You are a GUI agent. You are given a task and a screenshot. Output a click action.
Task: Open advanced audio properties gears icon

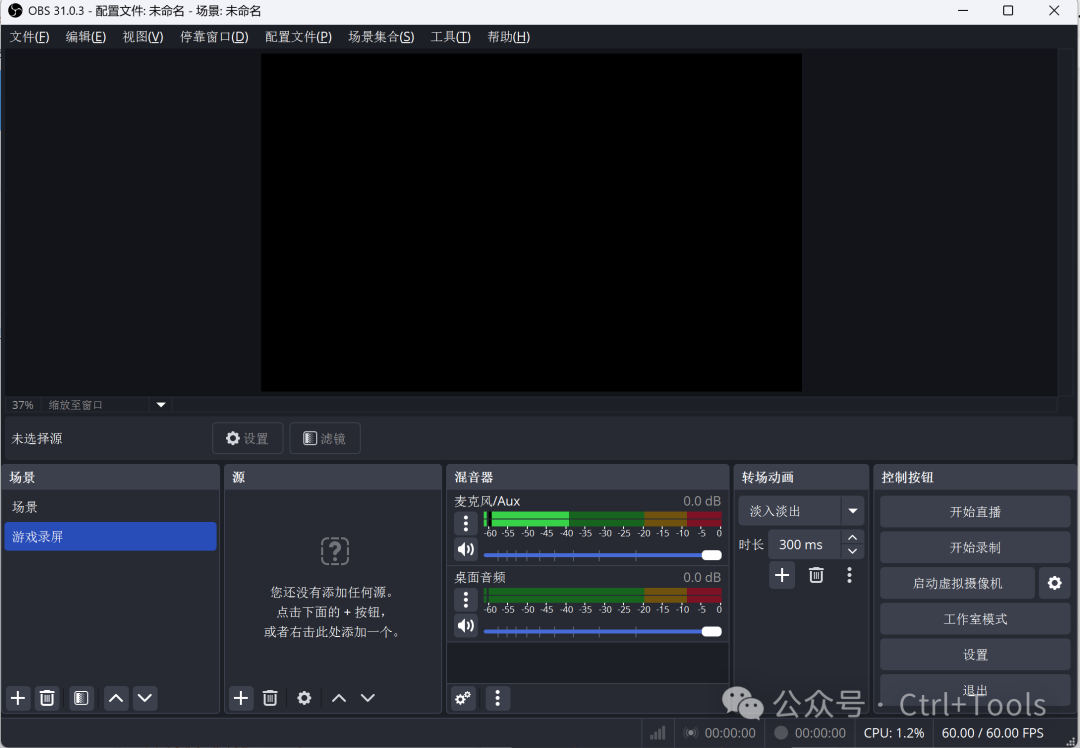pyautogui.click(x=463, y=698)
